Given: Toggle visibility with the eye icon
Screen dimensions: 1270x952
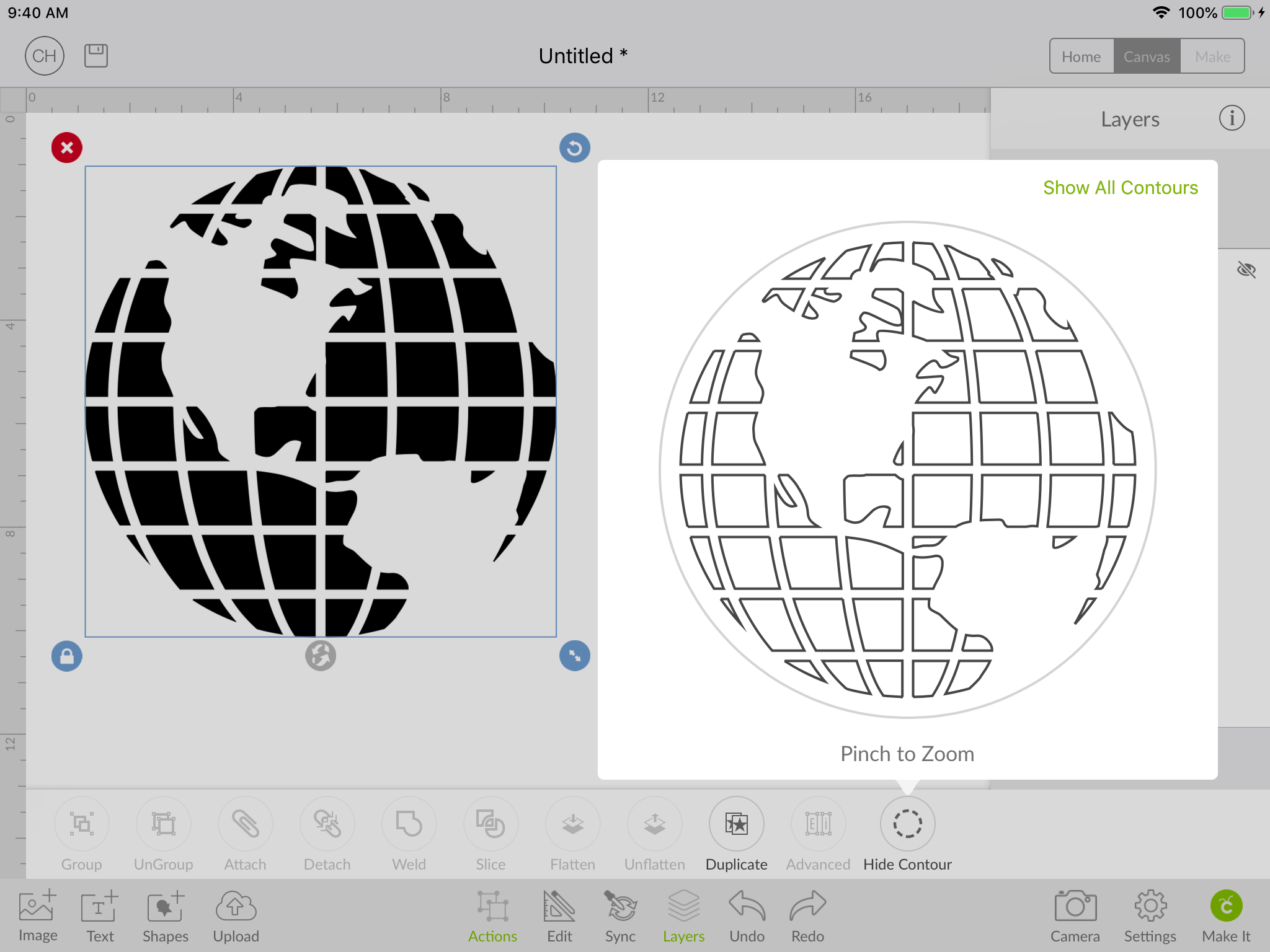Looking at the screenshot, I should tap(1246, 268).
